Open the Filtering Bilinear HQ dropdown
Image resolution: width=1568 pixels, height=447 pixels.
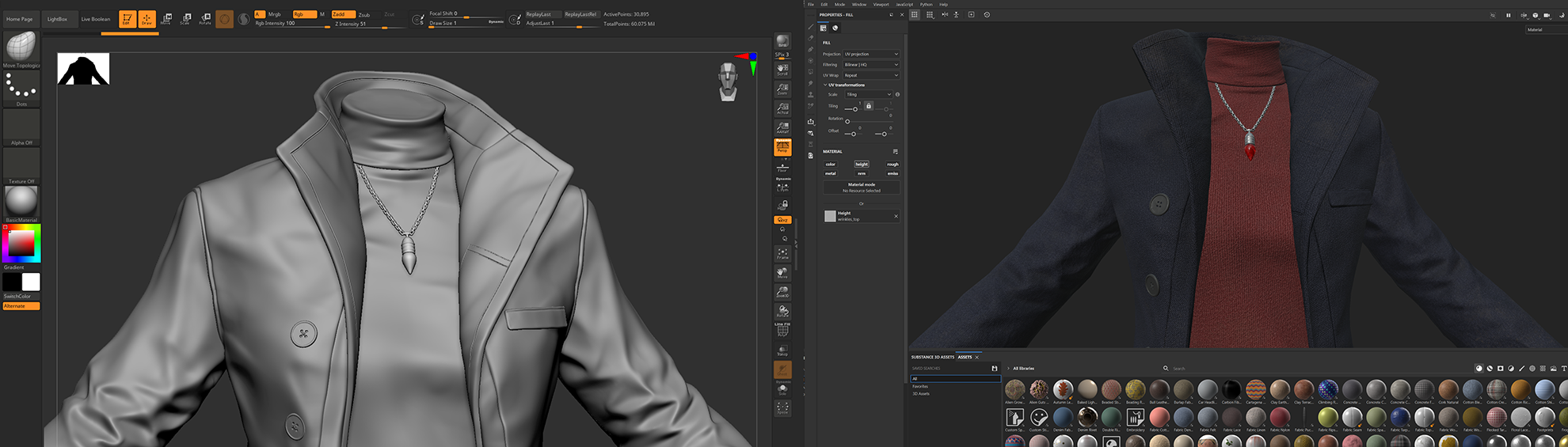click(x=871, y=65)
